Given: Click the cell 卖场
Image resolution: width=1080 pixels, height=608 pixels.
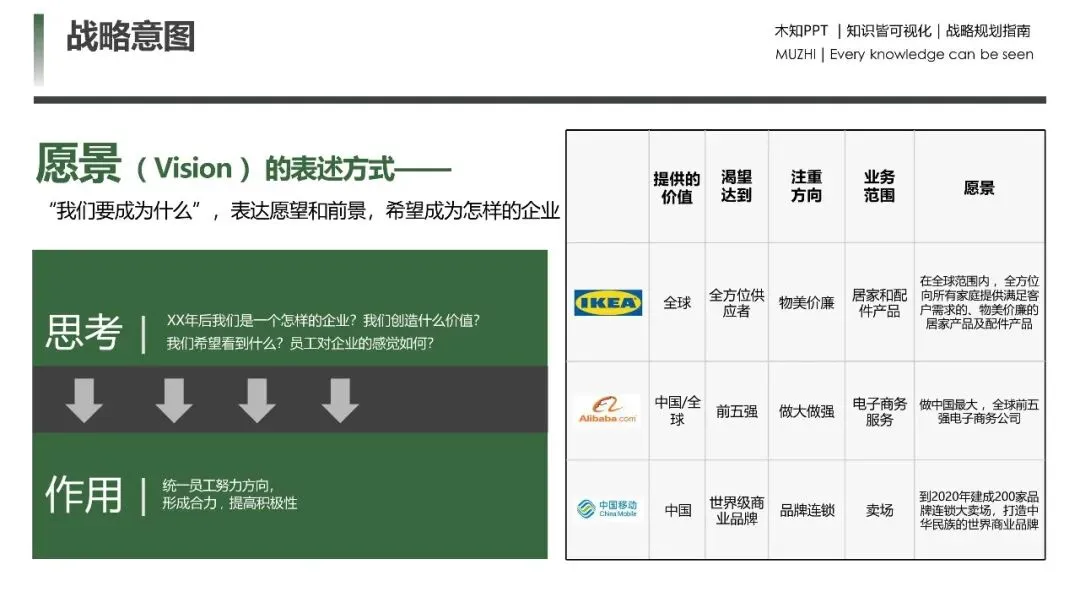Looking at the screenshot, I should (x=880, y=510).
